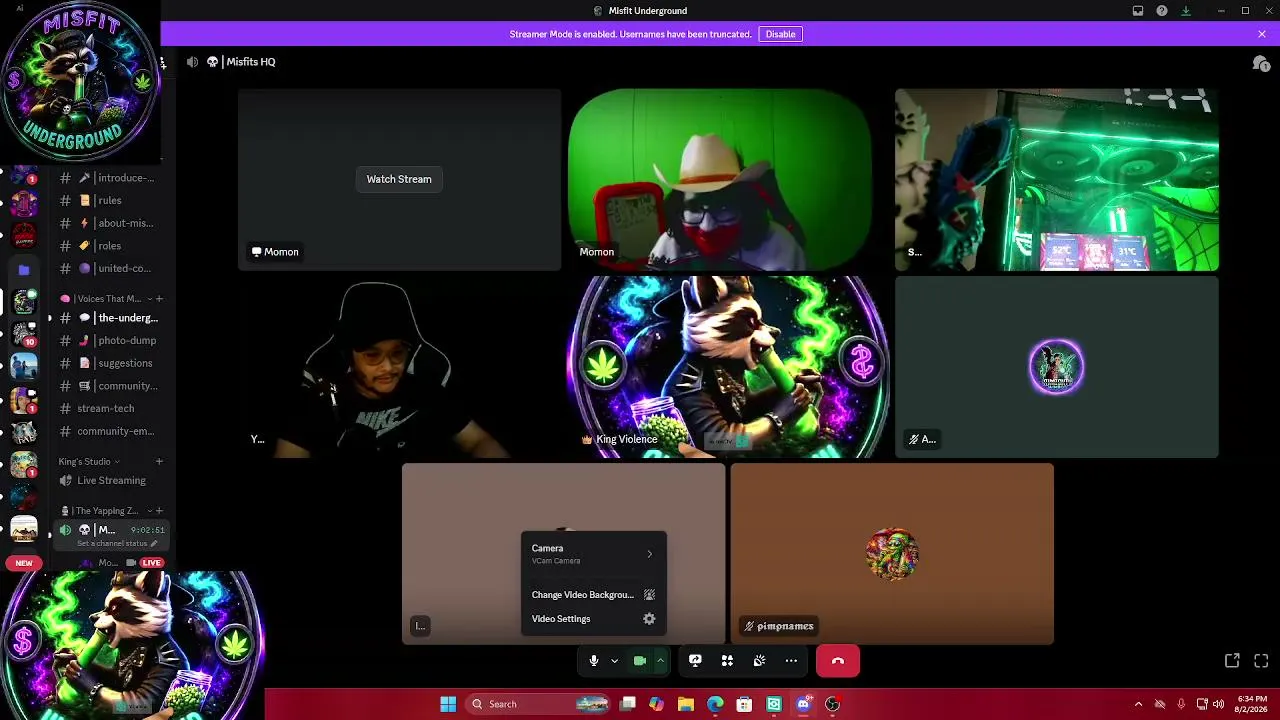Dismiss the Streamer Mode banner
1280x720 pixels.
point(1262,34)
